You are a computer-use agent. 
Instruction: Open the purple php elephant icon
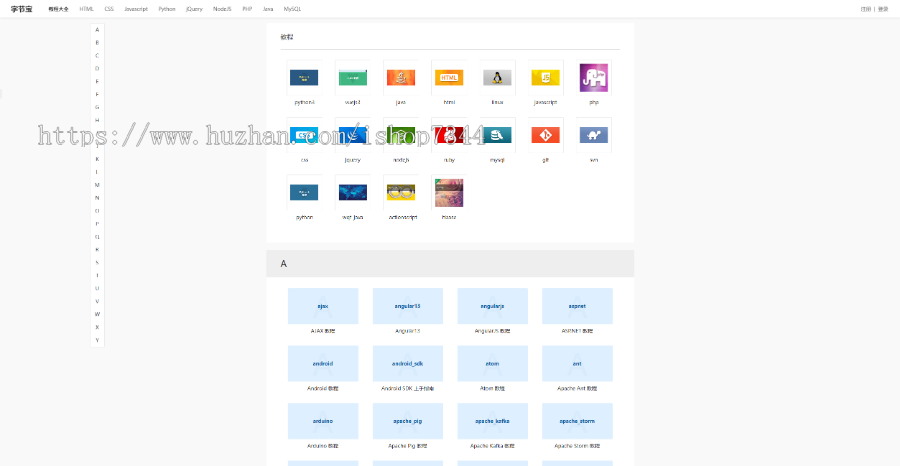(593, 77)
